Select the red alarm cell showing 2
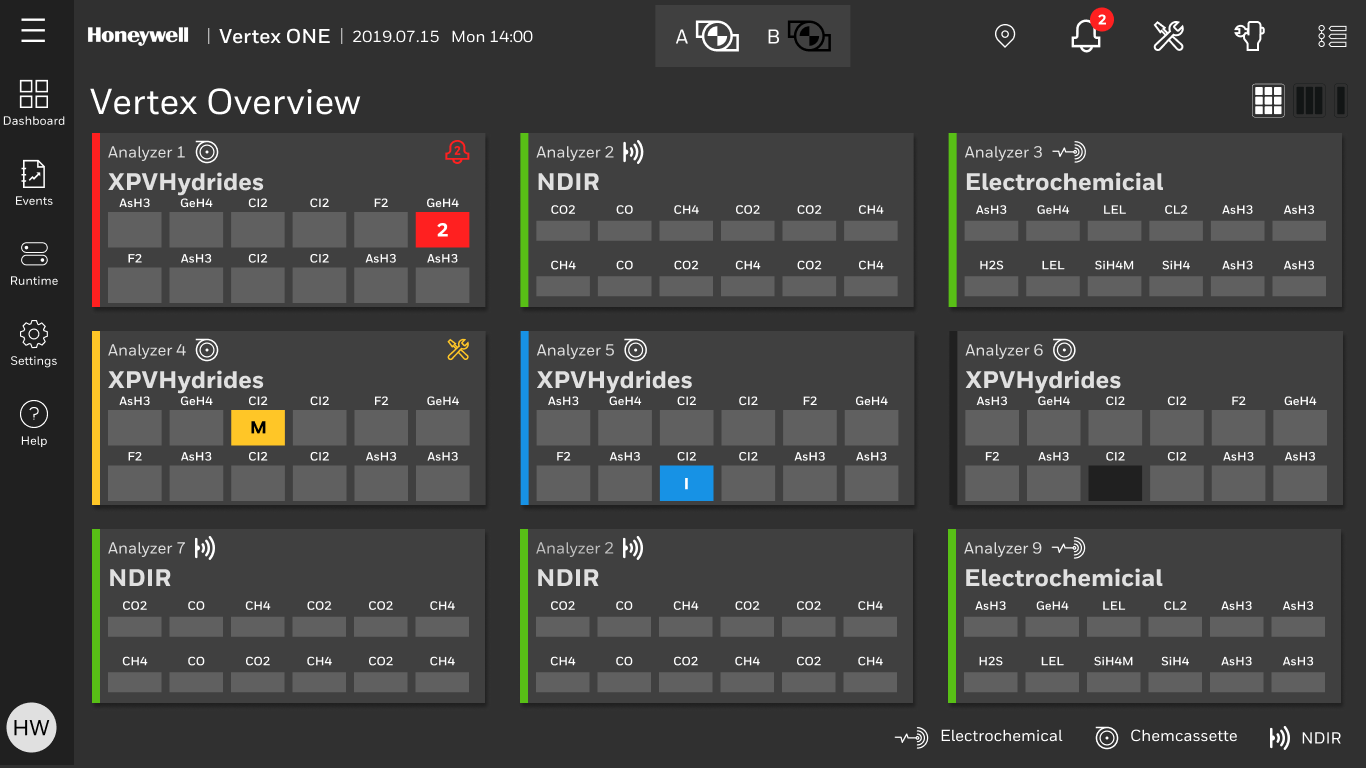 [x=442, y=230]
